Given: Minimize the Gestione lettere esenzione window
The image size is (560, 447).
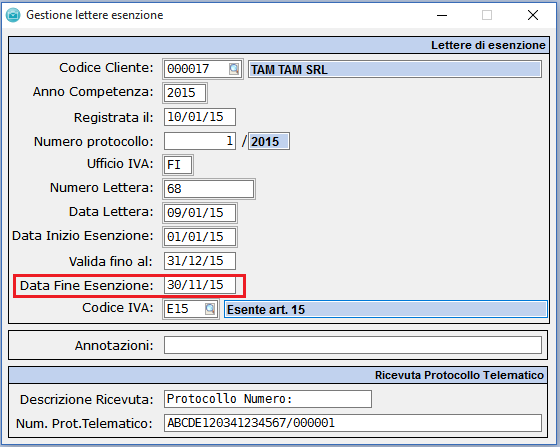Looking at the screenshot, I should [442, 15].
